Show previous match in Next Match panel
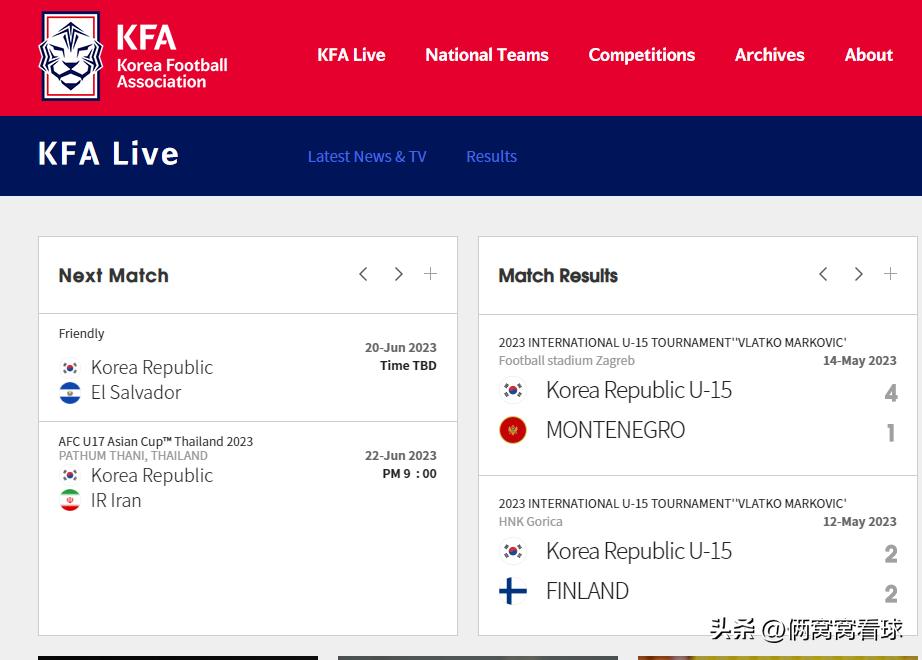 pos(363,274)
